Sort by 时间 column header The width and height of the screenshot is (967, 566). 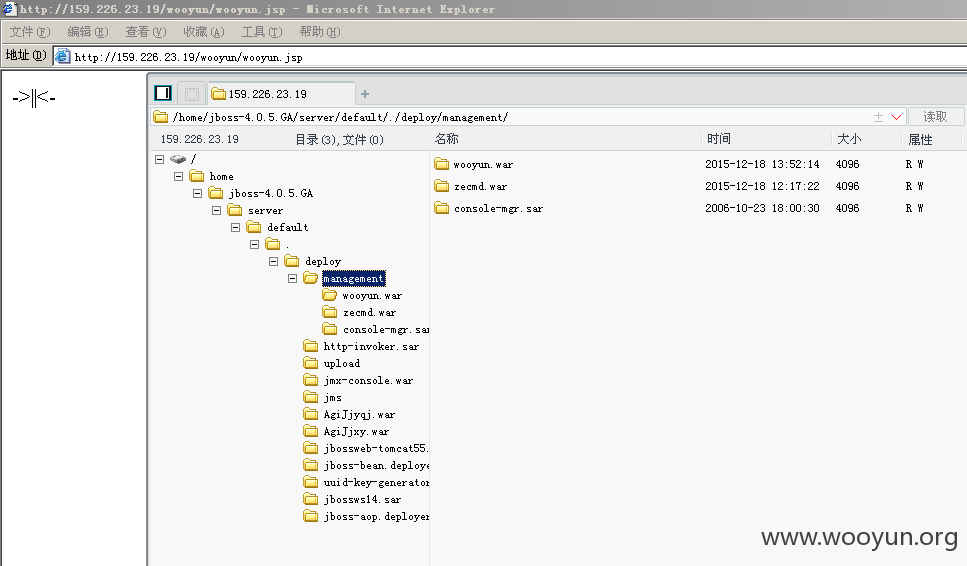pos(718,139)
